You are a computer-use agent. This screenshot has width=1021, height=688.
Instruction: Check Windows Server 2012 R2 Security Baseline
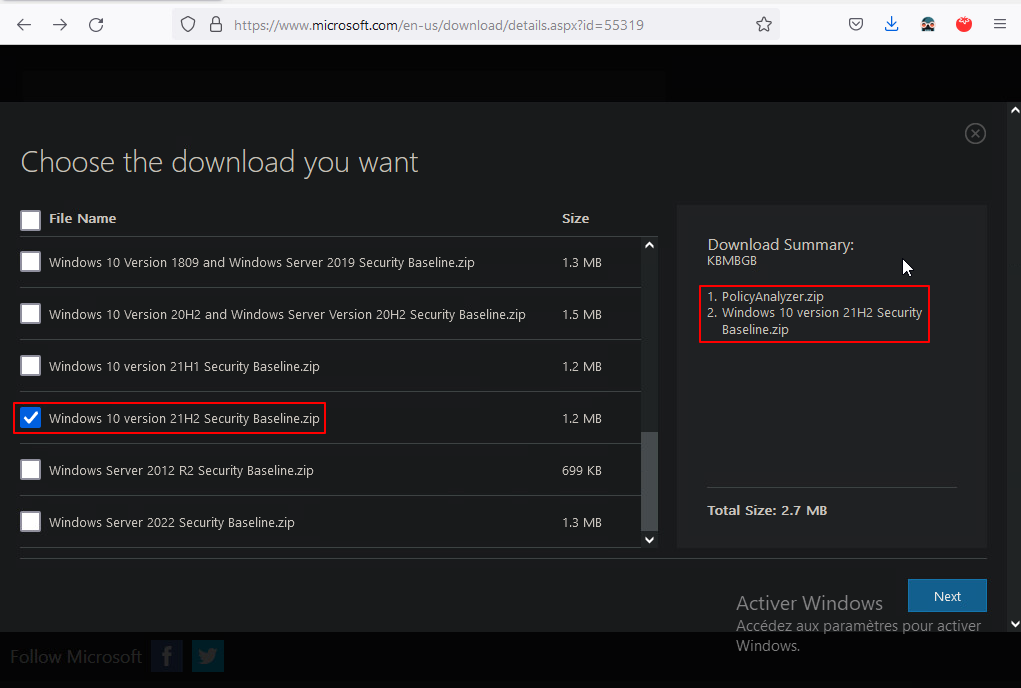click(31, 470)
